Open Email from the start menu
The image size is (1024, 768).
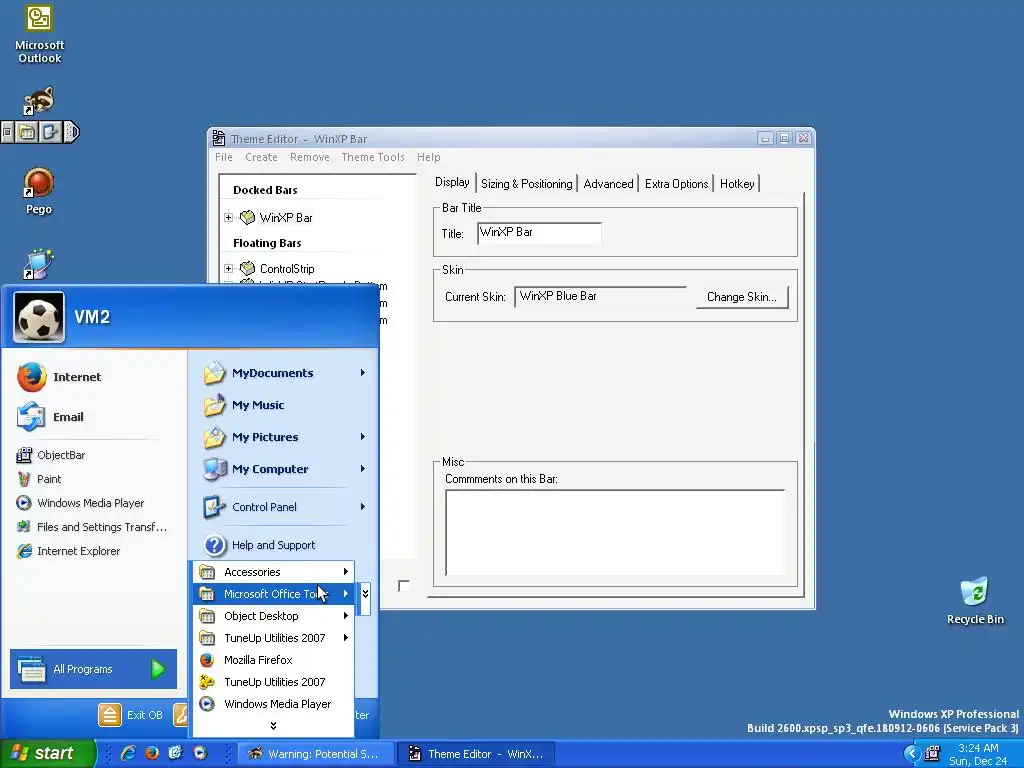tap(51, 417)
